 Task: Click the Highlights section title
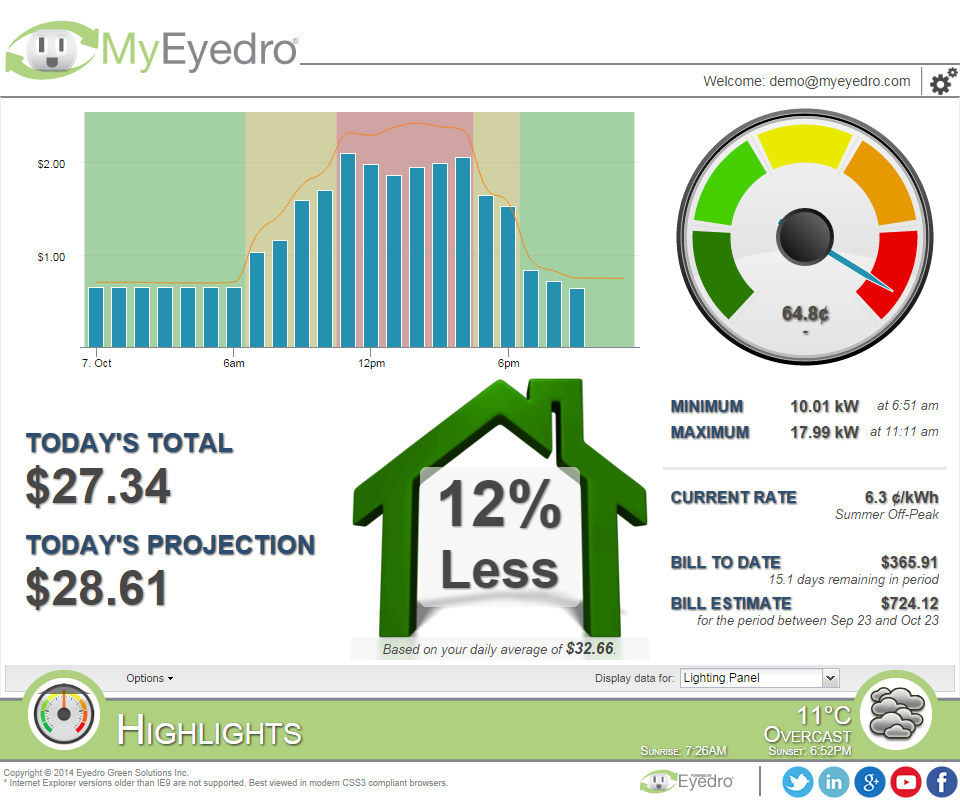coord(209,731)
